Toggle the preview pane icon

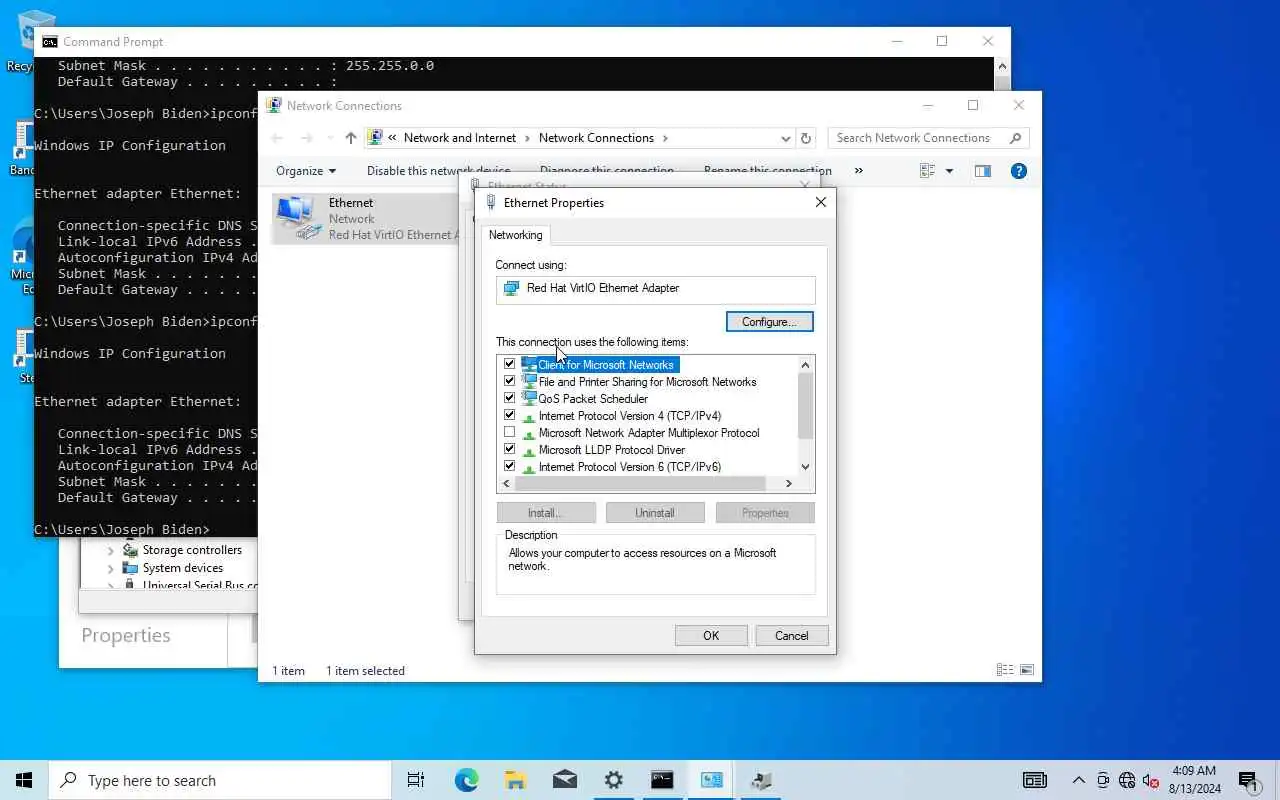coord(983,171)
